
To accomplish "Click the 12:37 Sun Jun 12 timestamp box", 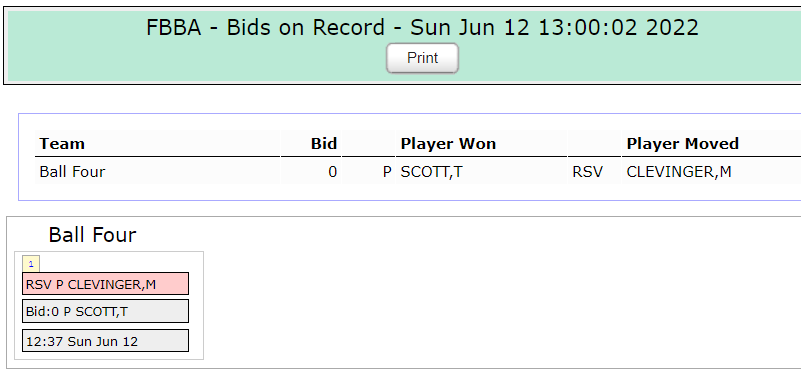I will click(x=105, y=341).
